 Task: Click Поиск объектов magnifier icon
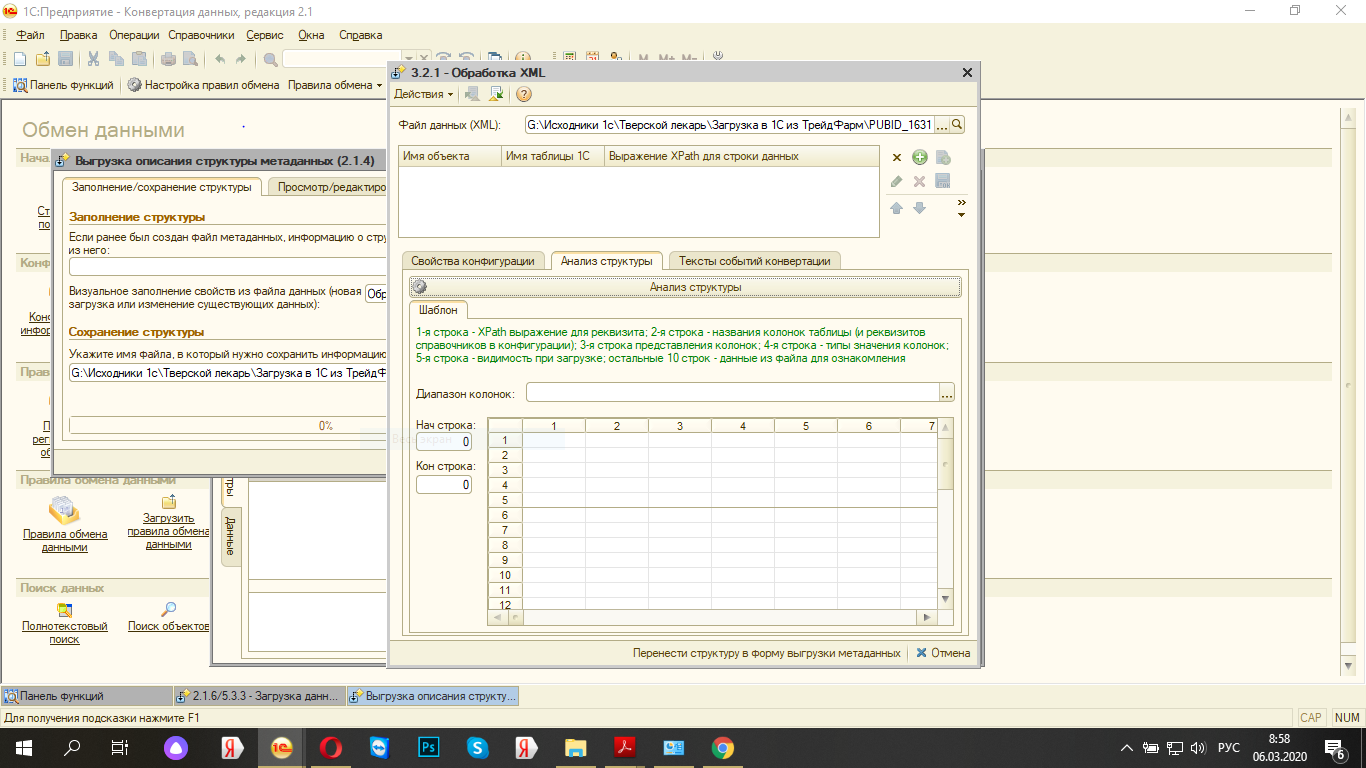click(x=169, y=609)
